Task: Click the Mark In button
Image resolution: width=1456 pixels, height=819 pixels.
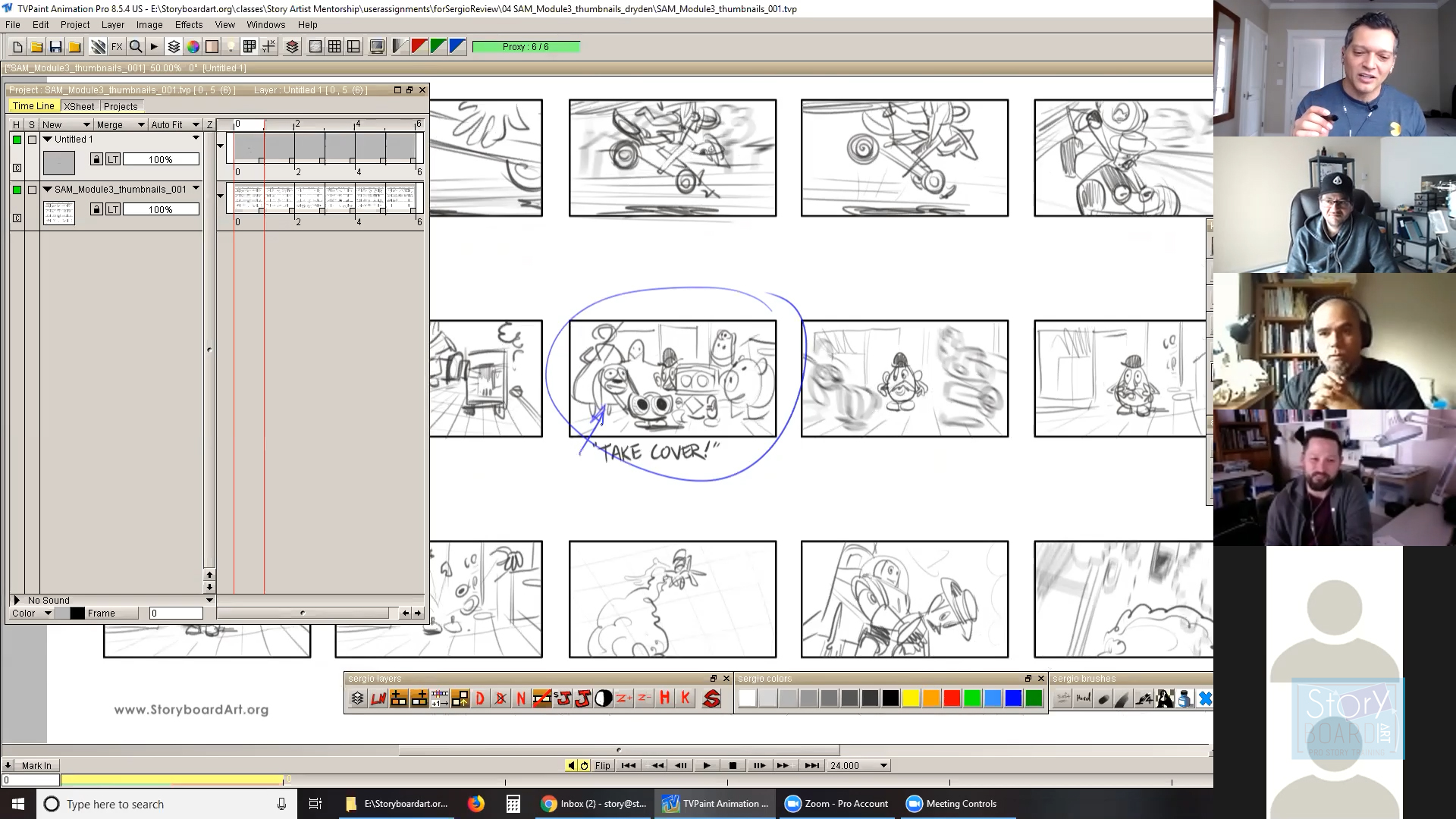Action: (x=36, y=766)
